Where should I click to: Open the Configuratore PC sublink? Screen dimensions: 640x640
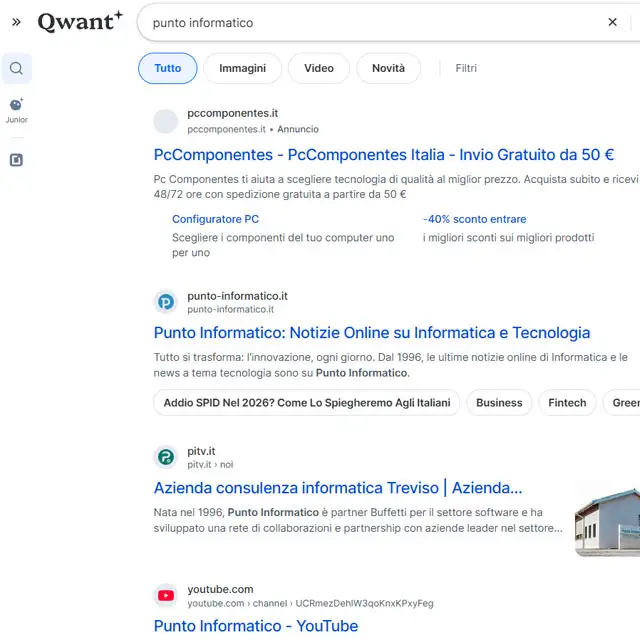tap(215, 219)
